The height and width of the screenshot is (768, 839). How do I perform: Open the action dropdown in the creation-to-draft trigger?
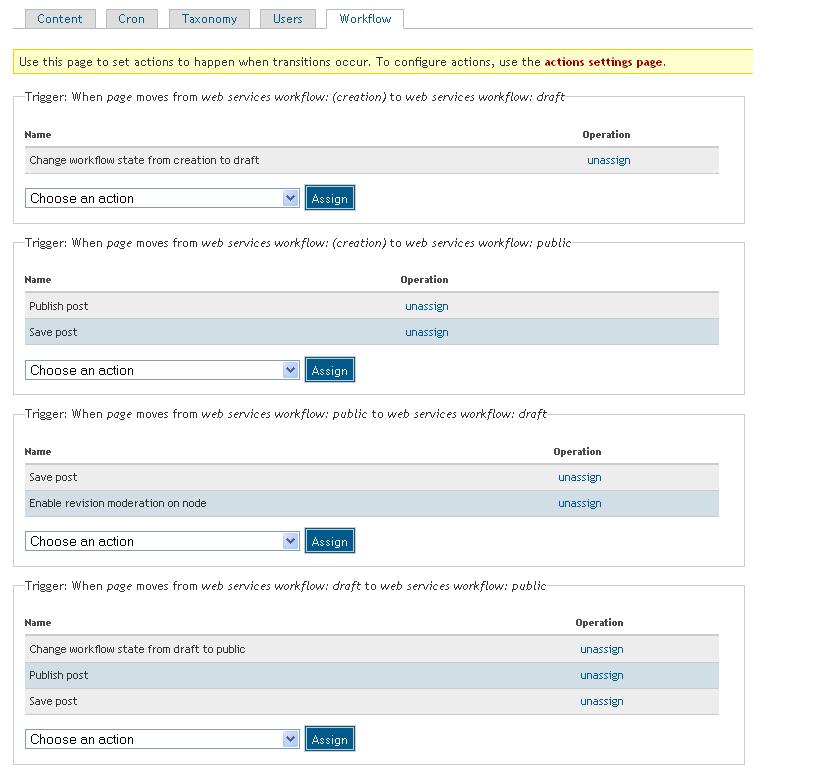(x=162, y=198)
